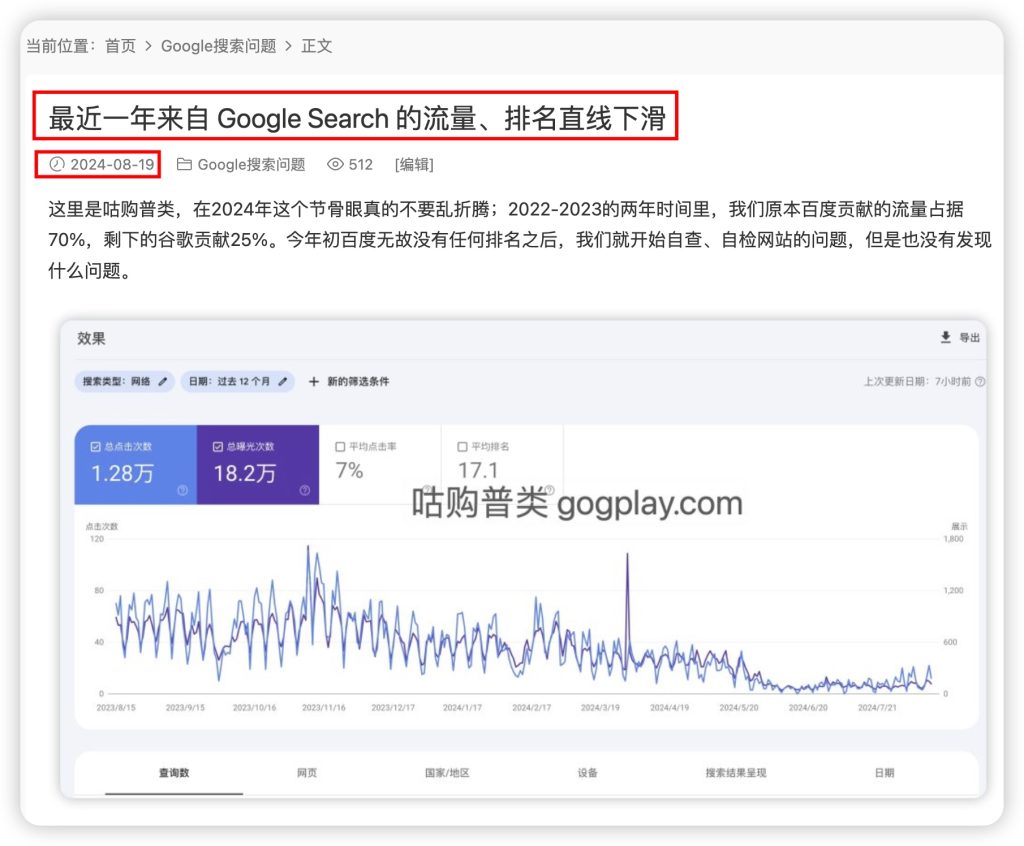Click the clock icon beside 2024-08-19
Viewport: 1024px width, 846px height.
(x=57, y=164)
